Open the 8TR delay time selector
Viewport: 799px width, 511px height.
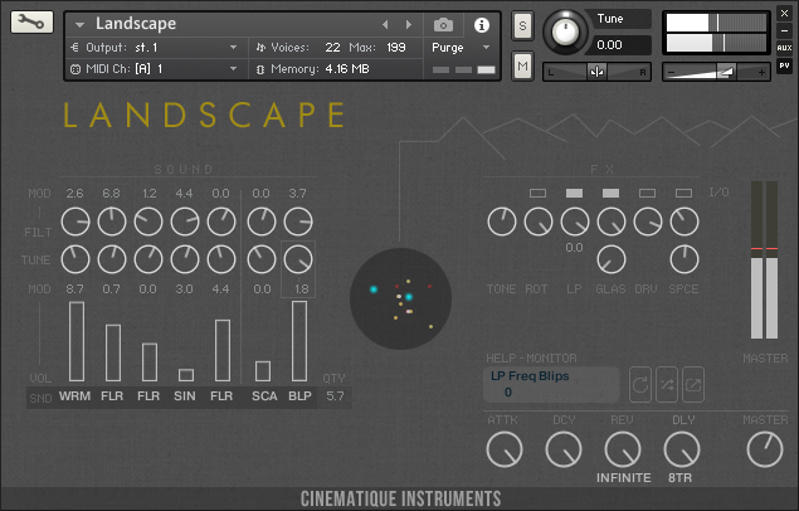[680, 478]
